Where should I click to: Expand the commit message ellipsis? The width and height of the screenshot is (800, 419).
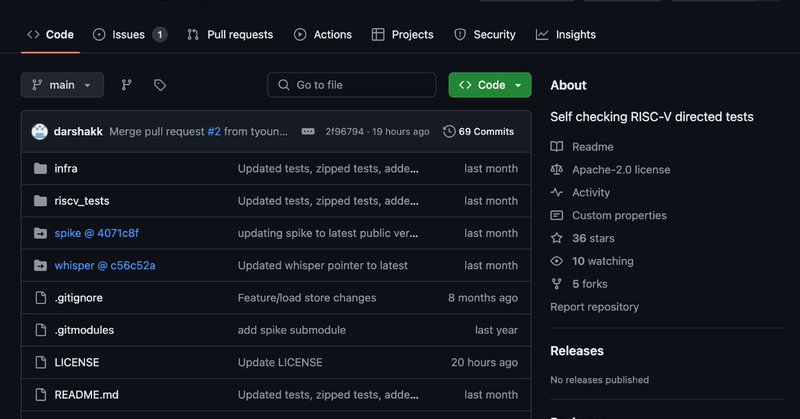pyautogui.click(x=308, y=132)
